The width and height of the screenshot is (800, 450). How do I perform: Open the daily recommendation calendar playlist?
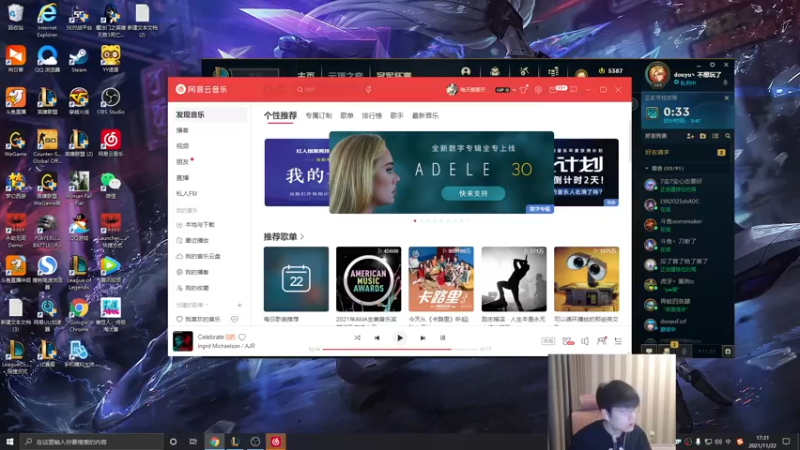296,279
